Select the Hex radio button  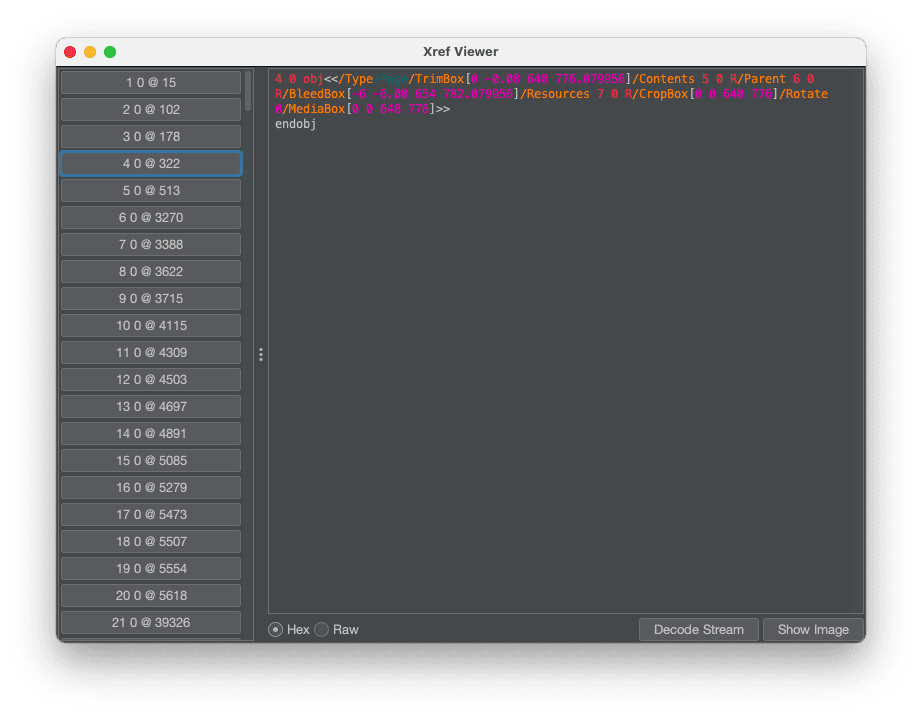276,630
